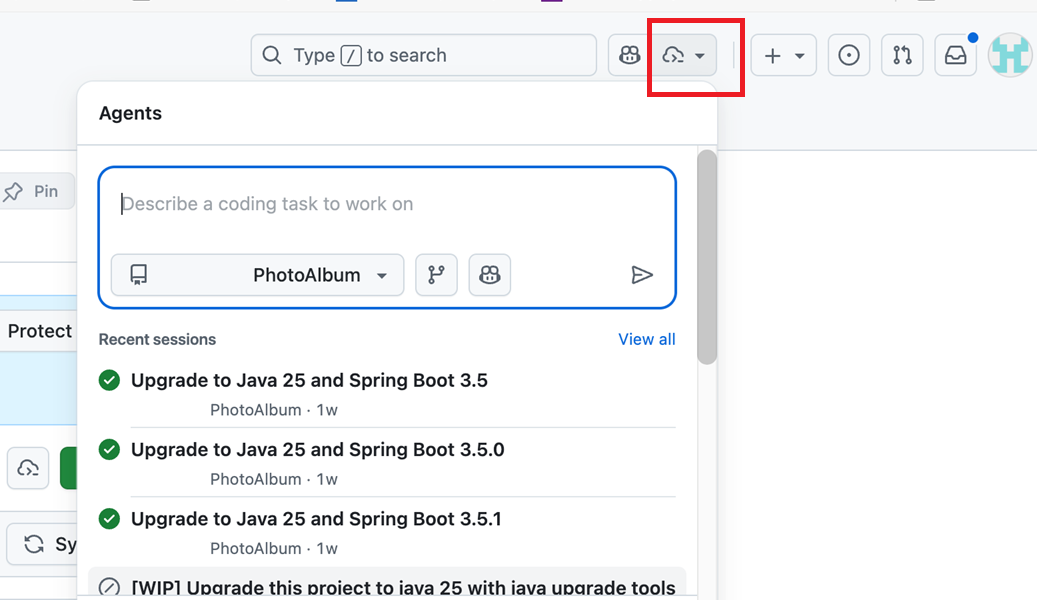The height and width of the screenshot is (600, 1037).
Task: Open Pull requests icon in header
Action: coord(902,56)
